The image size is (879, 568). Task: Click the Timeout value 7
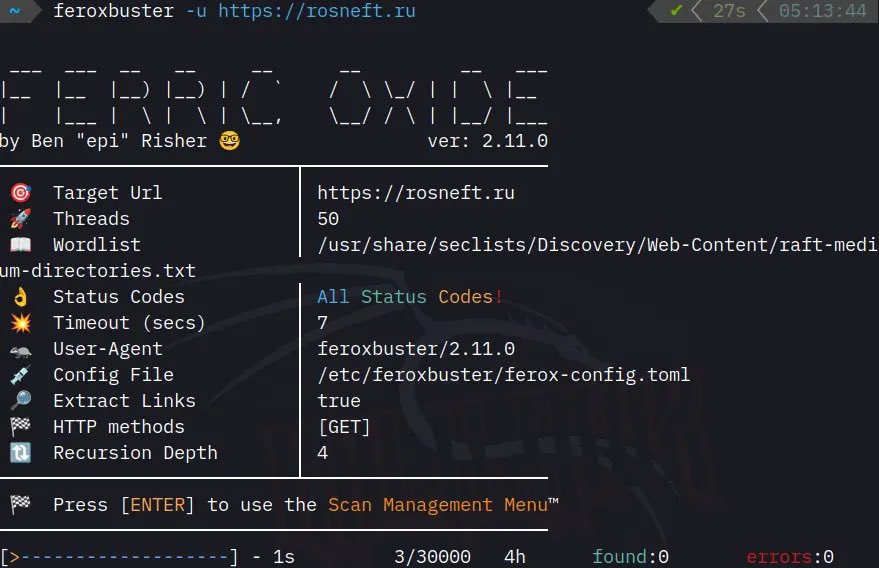(322, 323)
